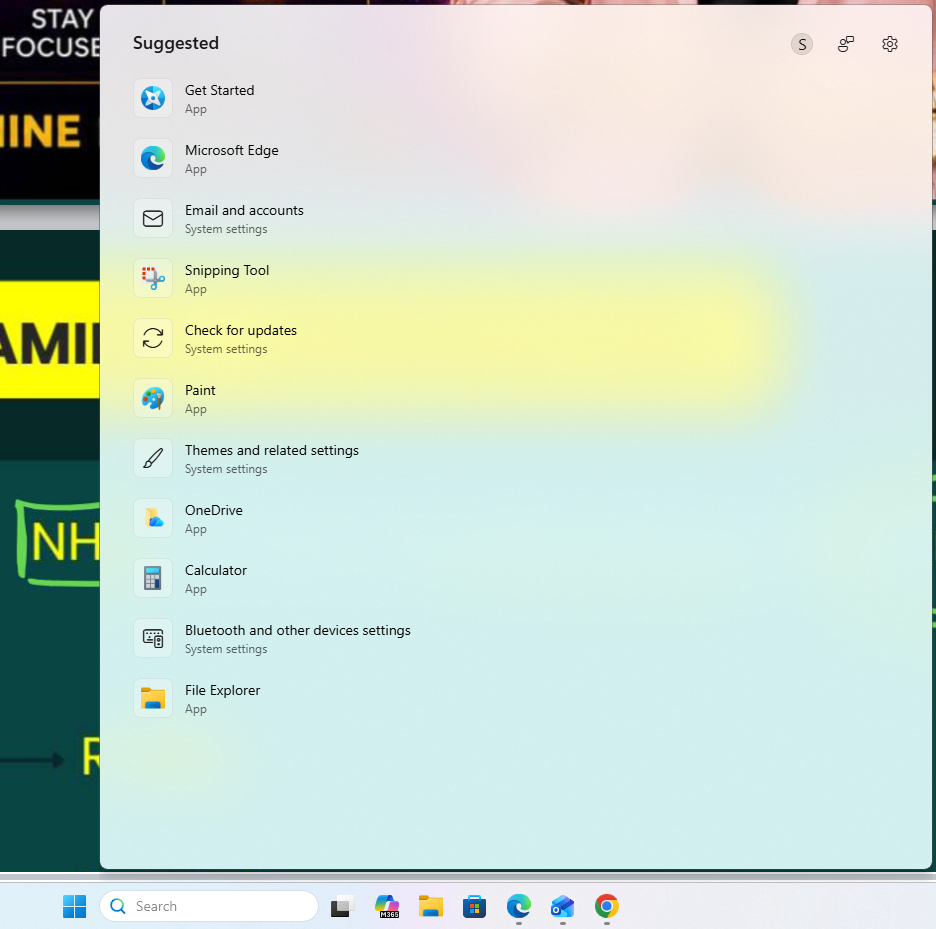Launch the OneDrive app
The width and height of the screenshot is (936, 929).
coord(188,518)
